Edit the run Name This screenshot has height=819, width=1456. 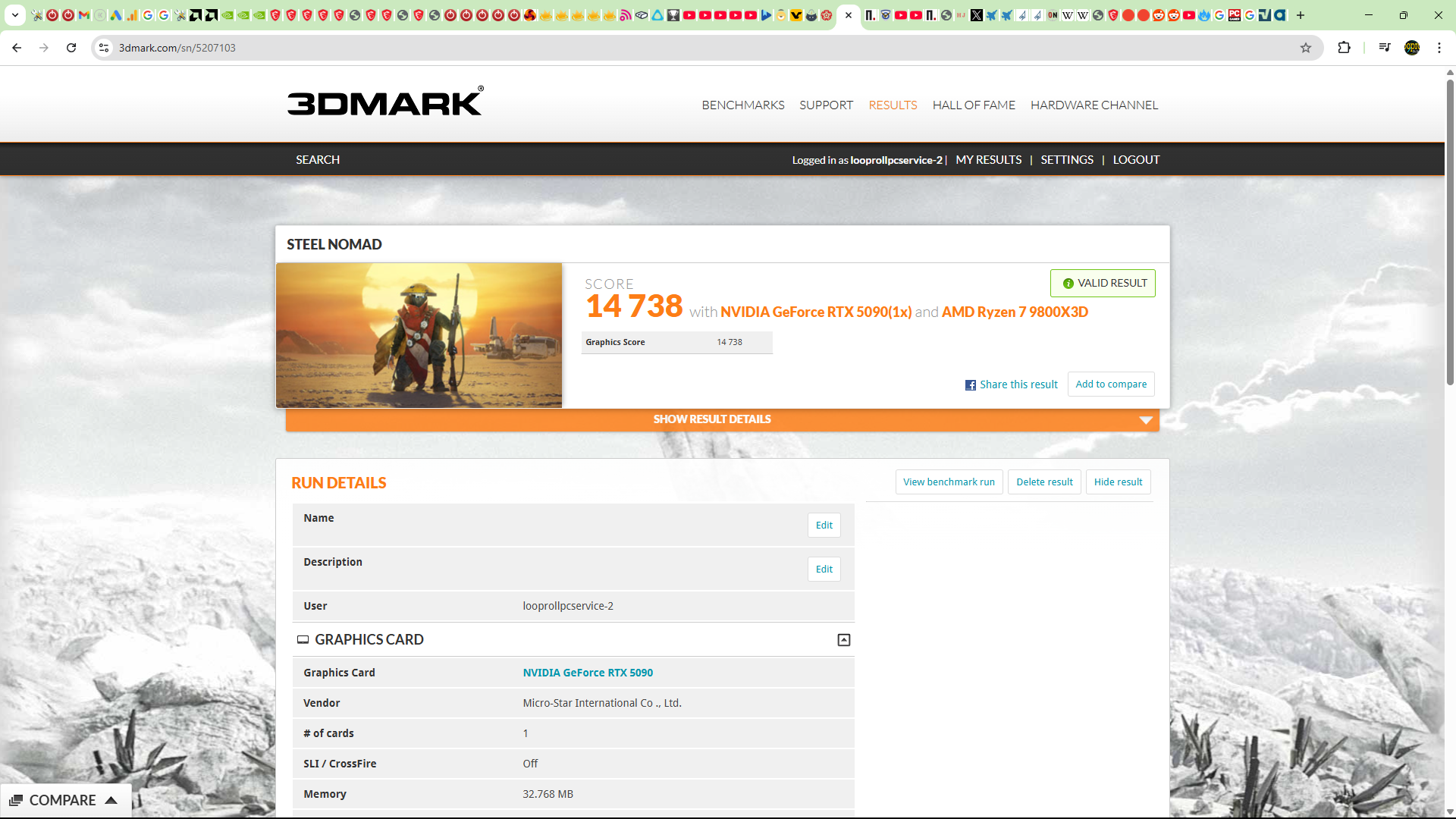823,526
